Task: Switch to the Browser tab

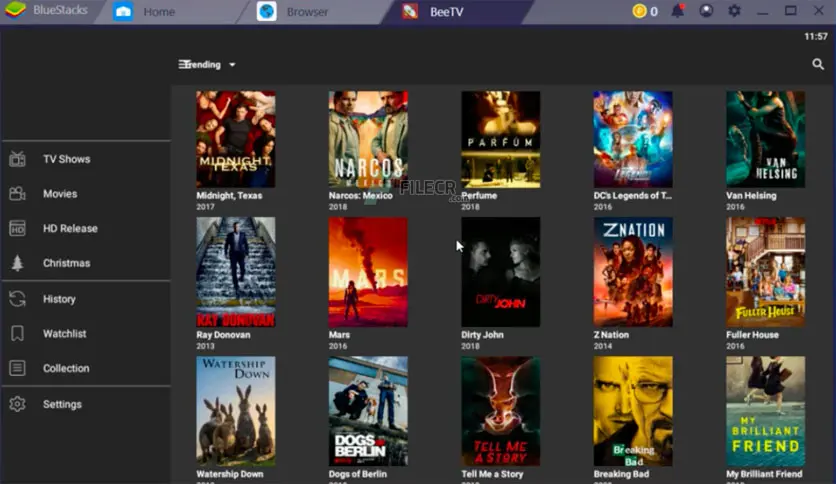Action: tap(307, 12)
